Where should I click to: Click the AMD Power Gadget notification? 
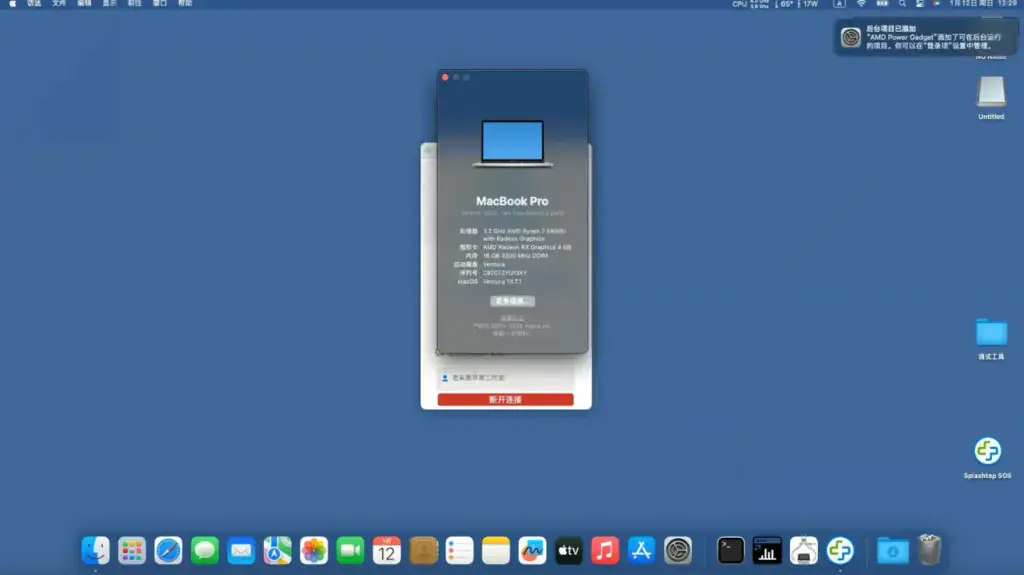[x=925, y=37]
